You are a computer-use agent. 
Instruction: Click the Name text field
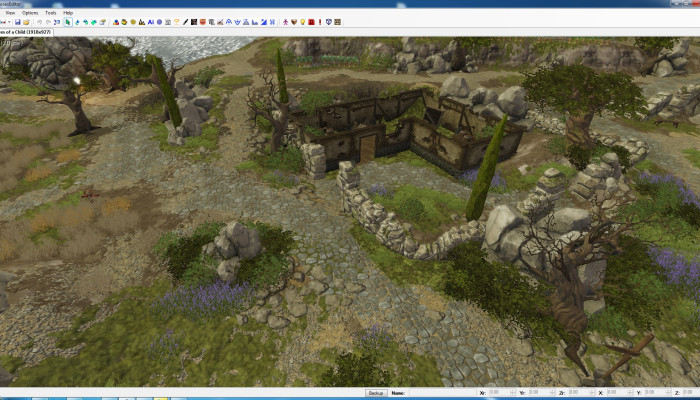point(442,393)
